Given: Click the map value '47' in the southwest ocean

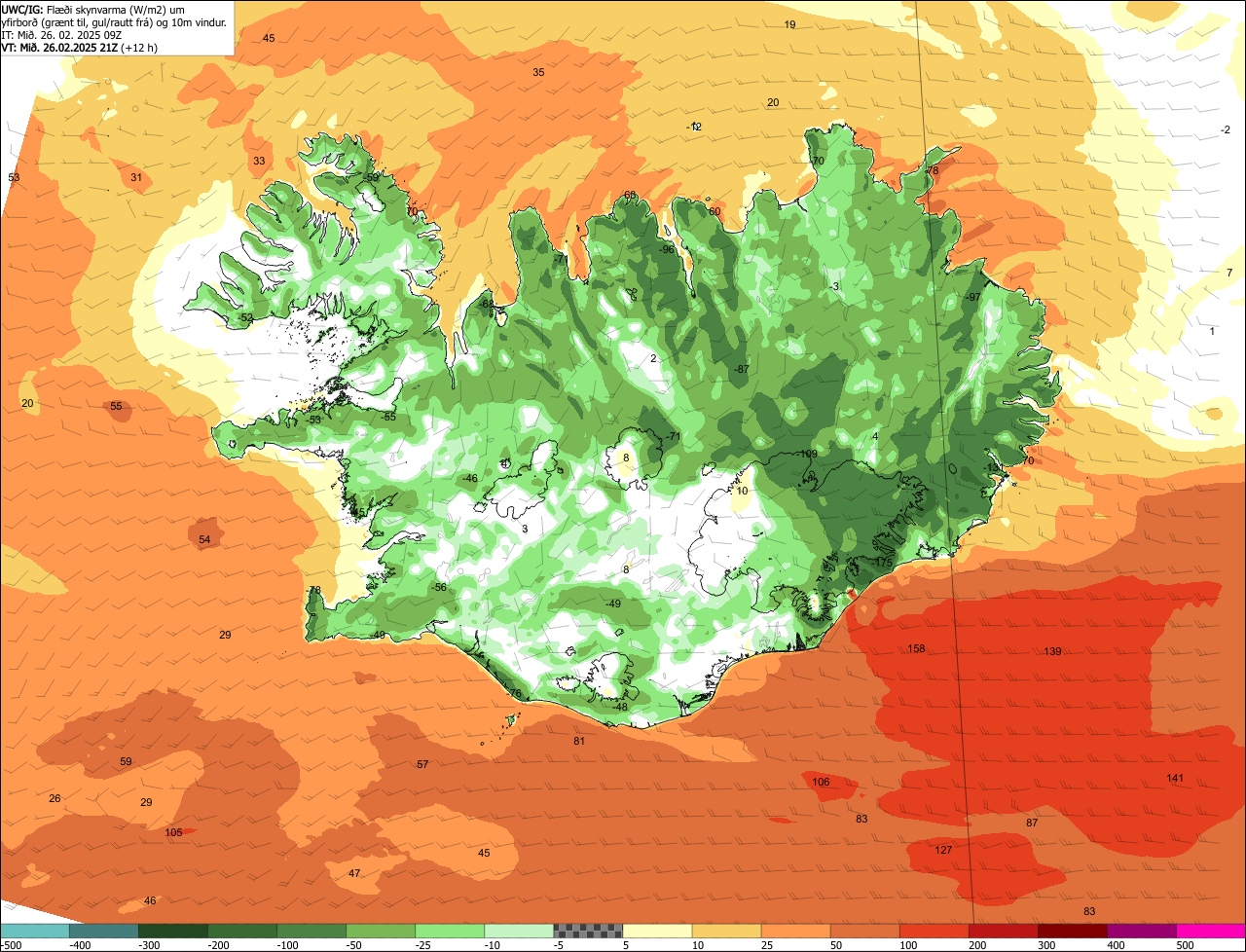Looking at the screenshot, I should coord(354,874).
